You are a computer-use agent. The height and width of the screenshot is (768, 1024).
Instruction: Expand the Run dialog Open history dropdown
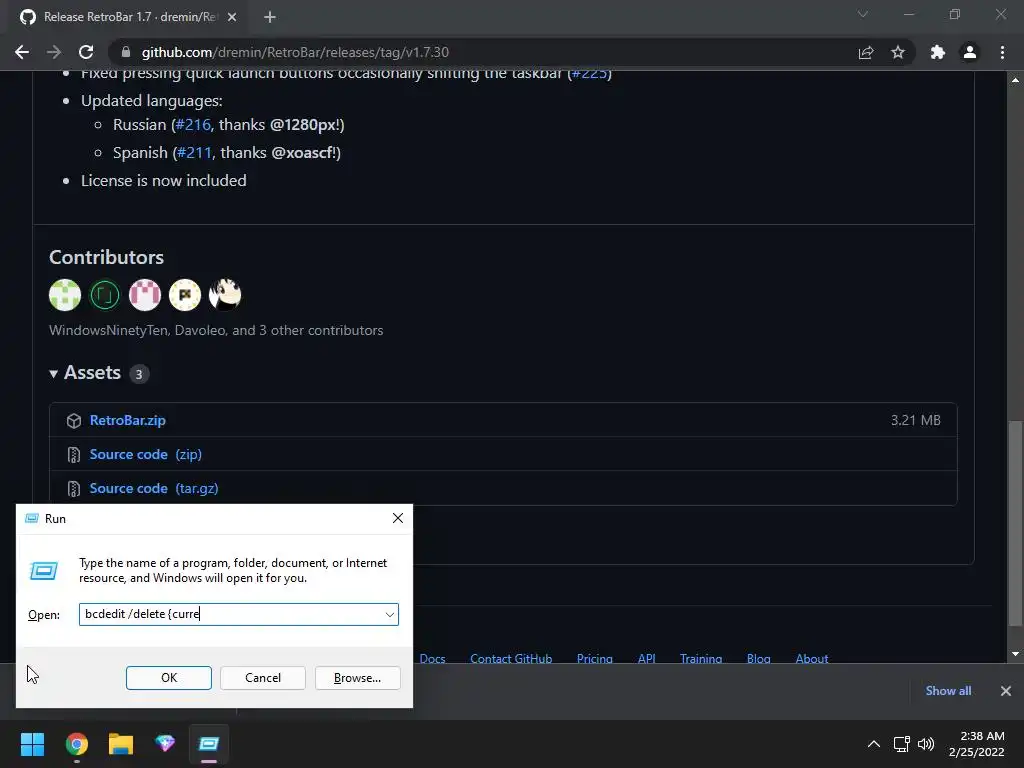tap(390, 615)
